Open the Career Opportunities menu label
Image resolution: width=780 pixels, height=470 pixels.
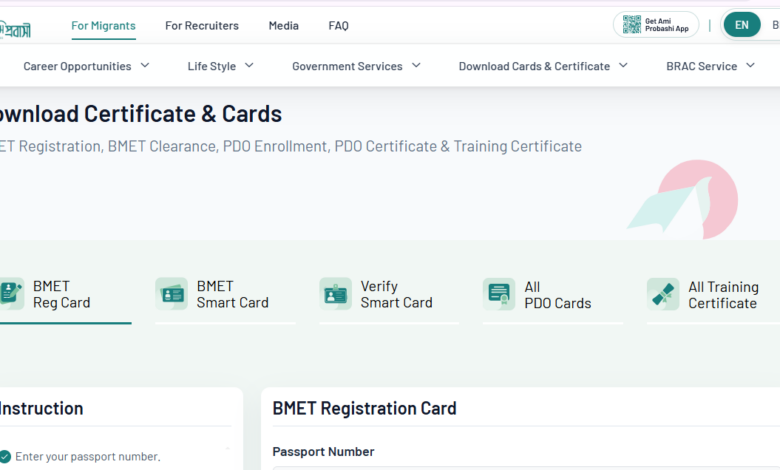point(77,66)
